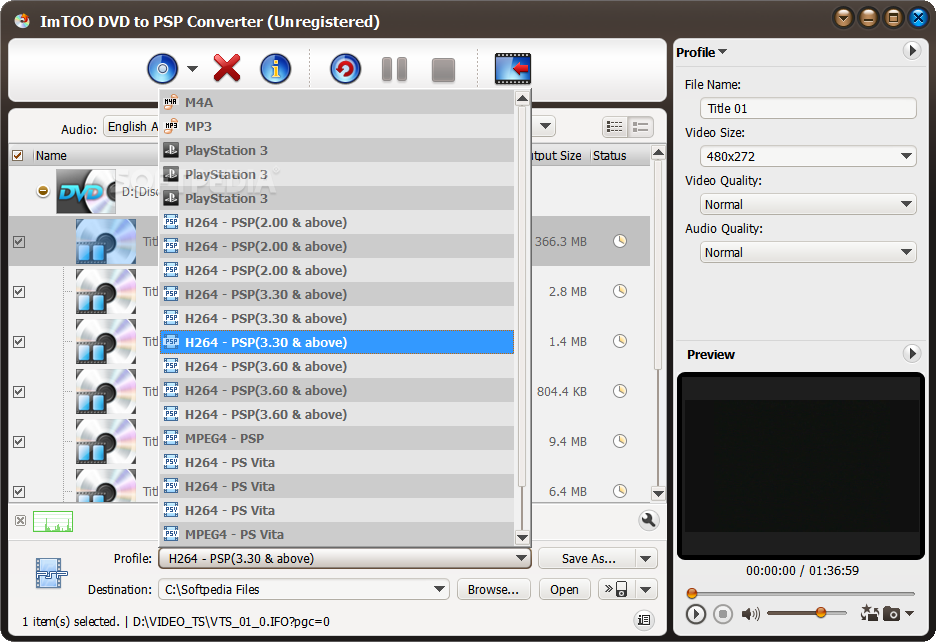Open the Profile heading dropdown

[x=701, y=52]
